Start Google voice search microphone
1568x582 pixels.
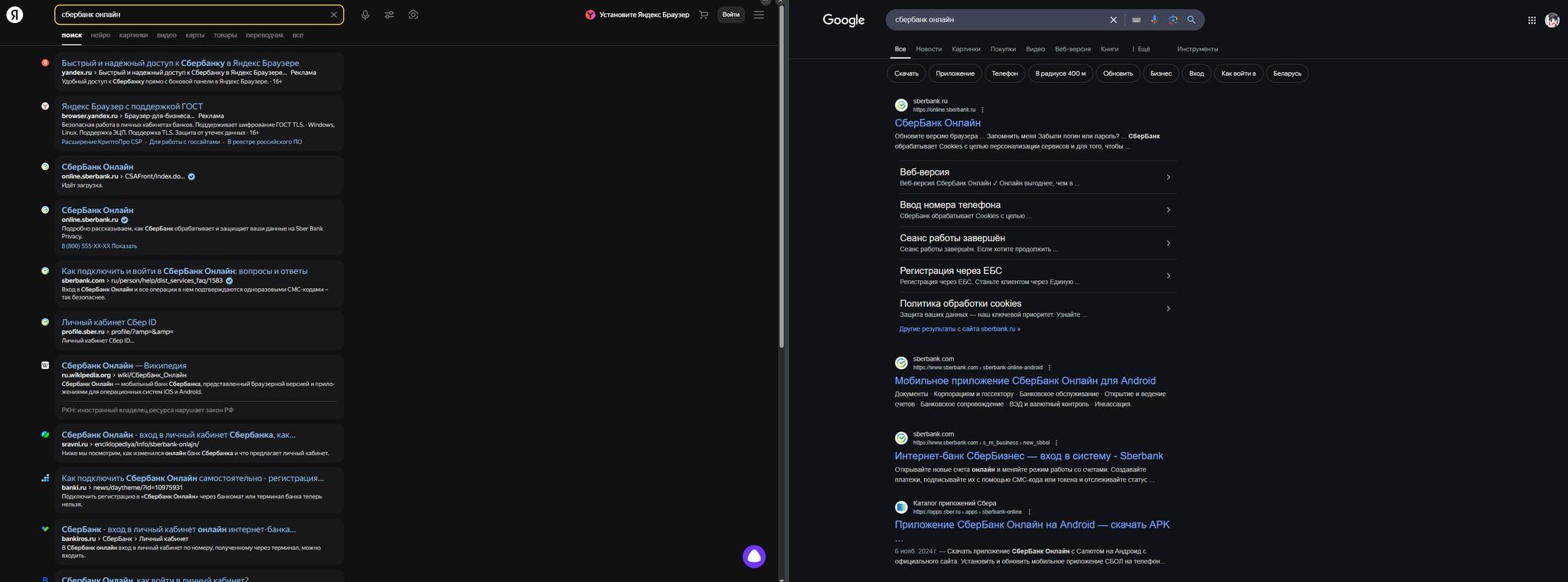pos(1155,20)
